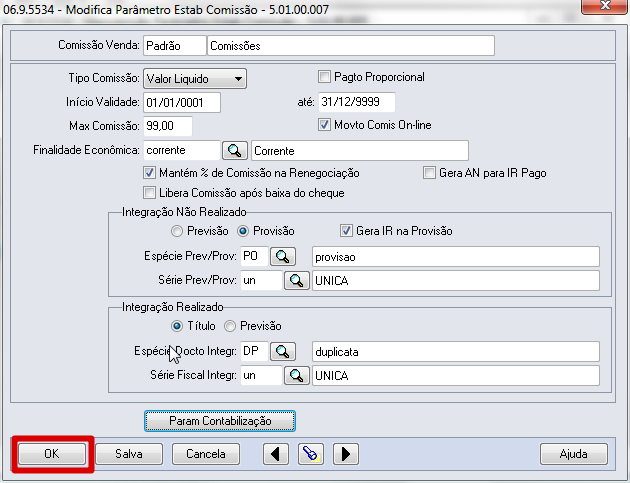Screen dimensions: 630x483
Task: Select Provisão radio button
Action: click(243, 231)
